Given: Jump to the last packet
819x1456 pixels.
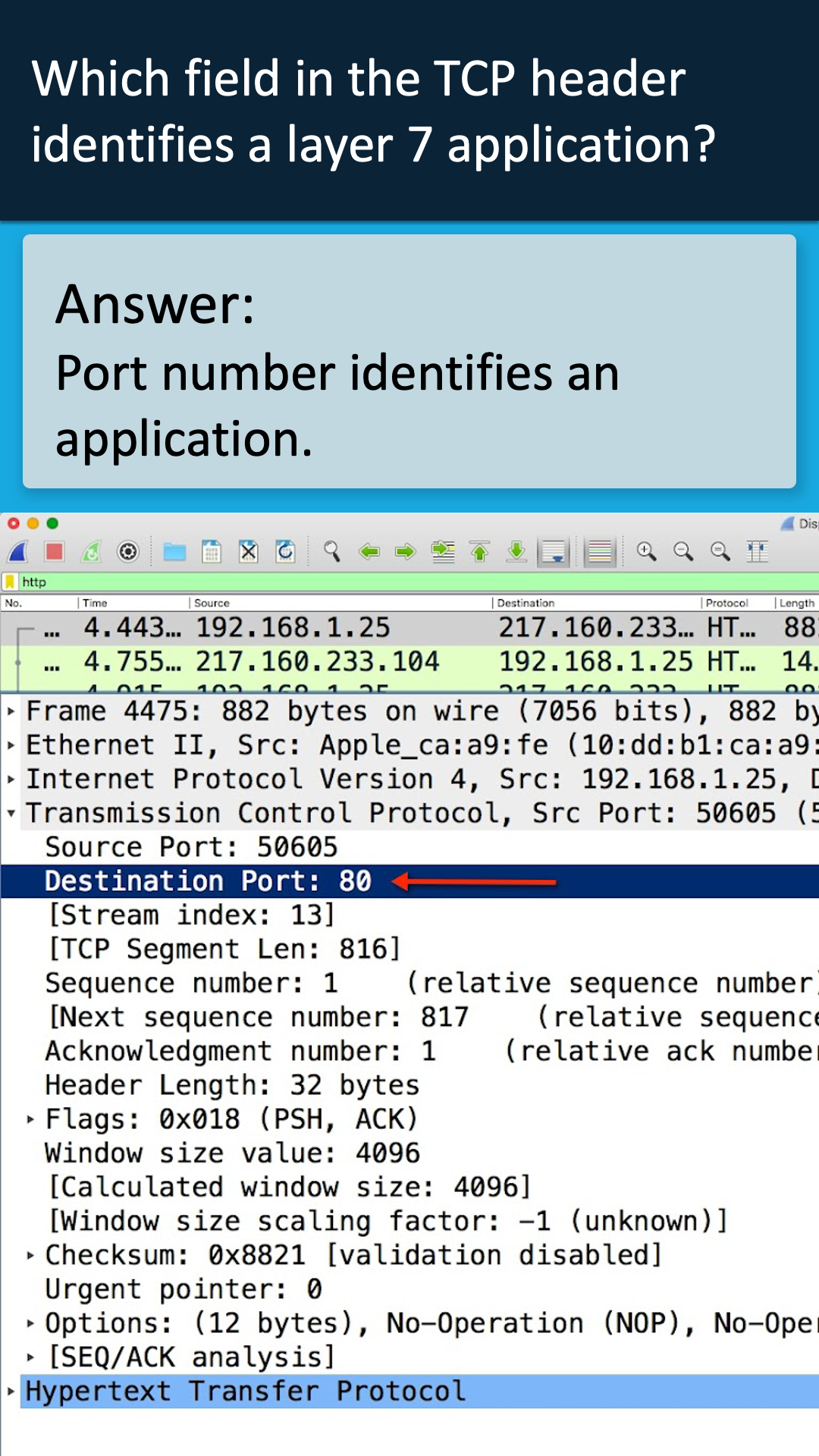Looking at the screenshot, I should [516, 551].
